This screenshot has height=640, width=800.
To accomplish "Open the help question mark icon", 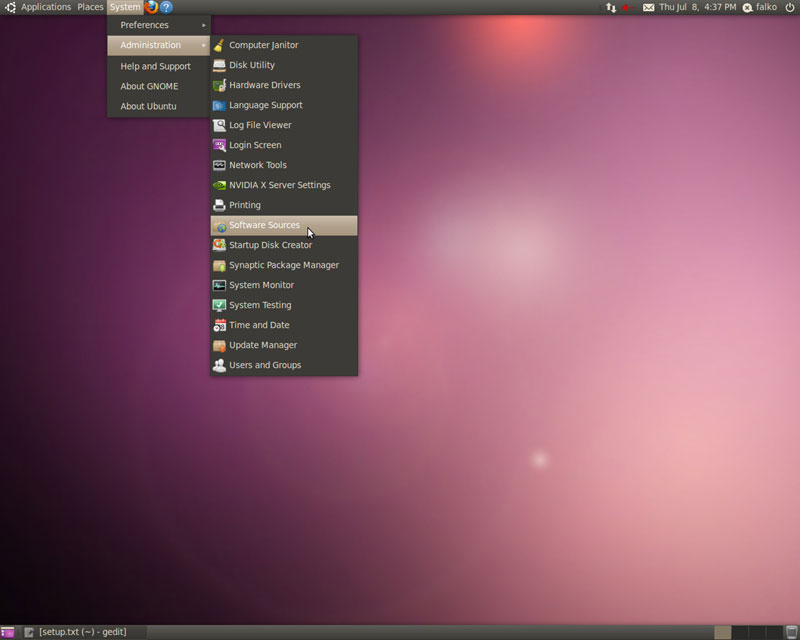I will point(166,7).
